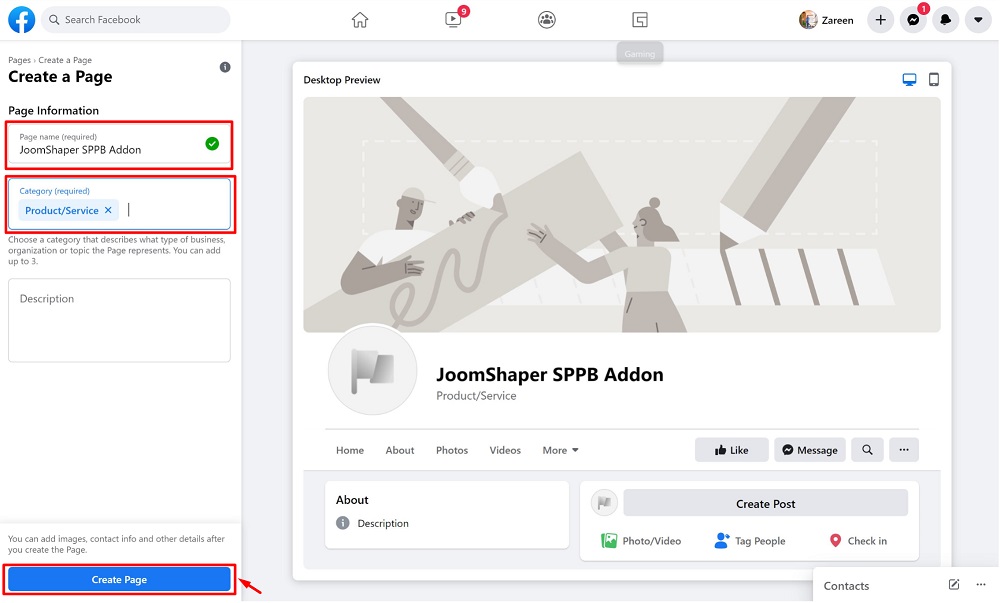Open Messenger from the top bar
1000x603 pixels.
913,20
